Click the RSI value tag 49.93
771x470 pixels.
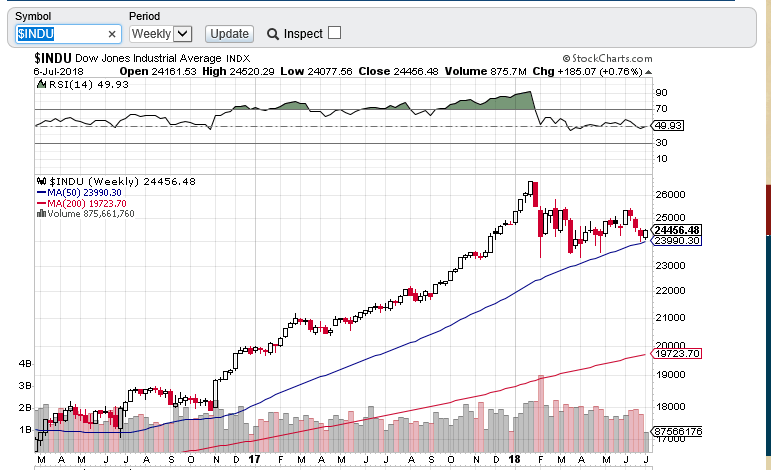point(668,126)
